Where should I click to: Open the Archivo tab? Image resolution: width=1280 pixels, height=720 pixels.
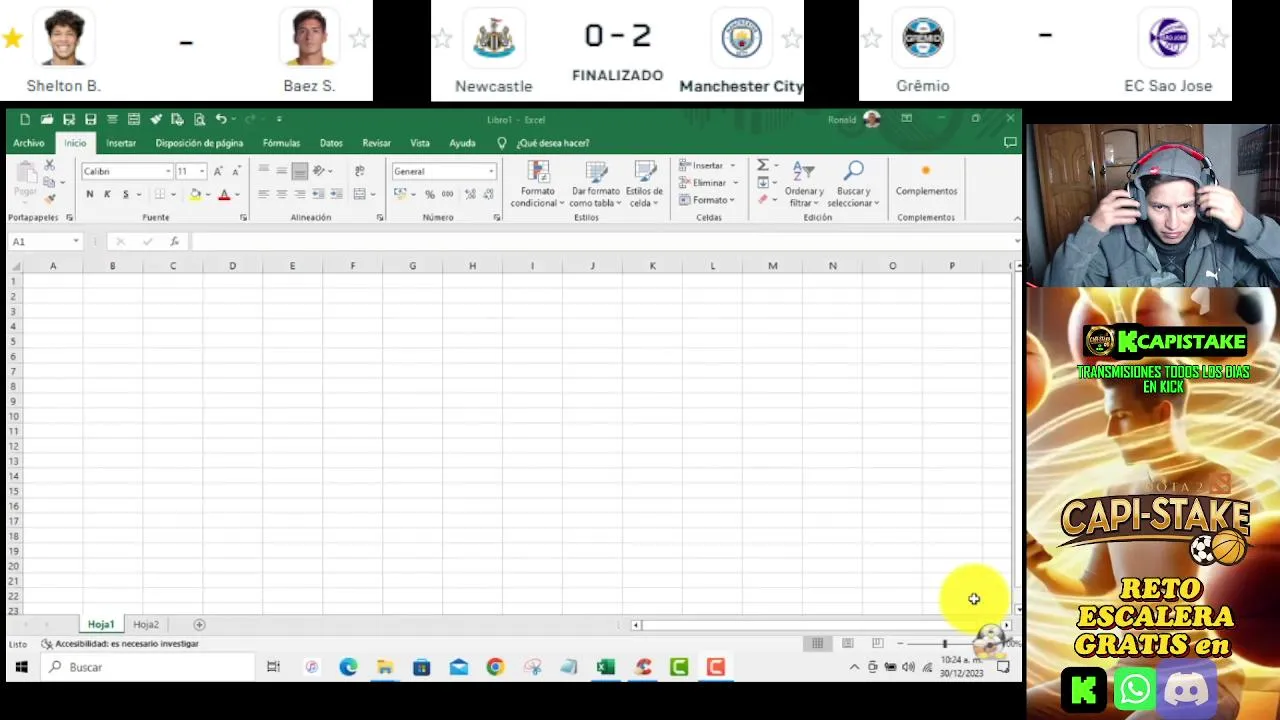[x=29, y=143]
